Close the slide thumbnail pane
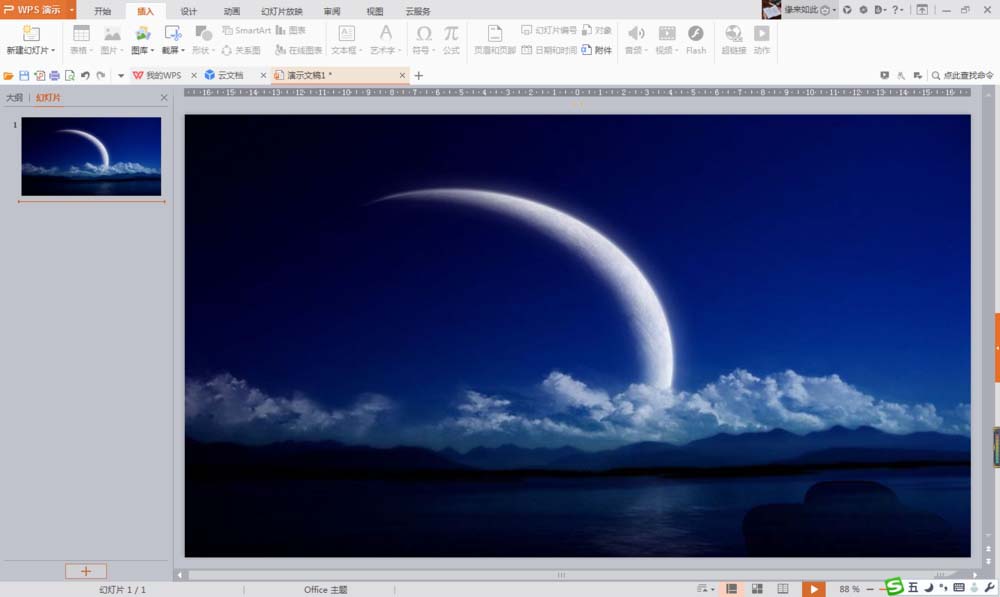Viewport: 1000px width, 597px height. point(164,98)
